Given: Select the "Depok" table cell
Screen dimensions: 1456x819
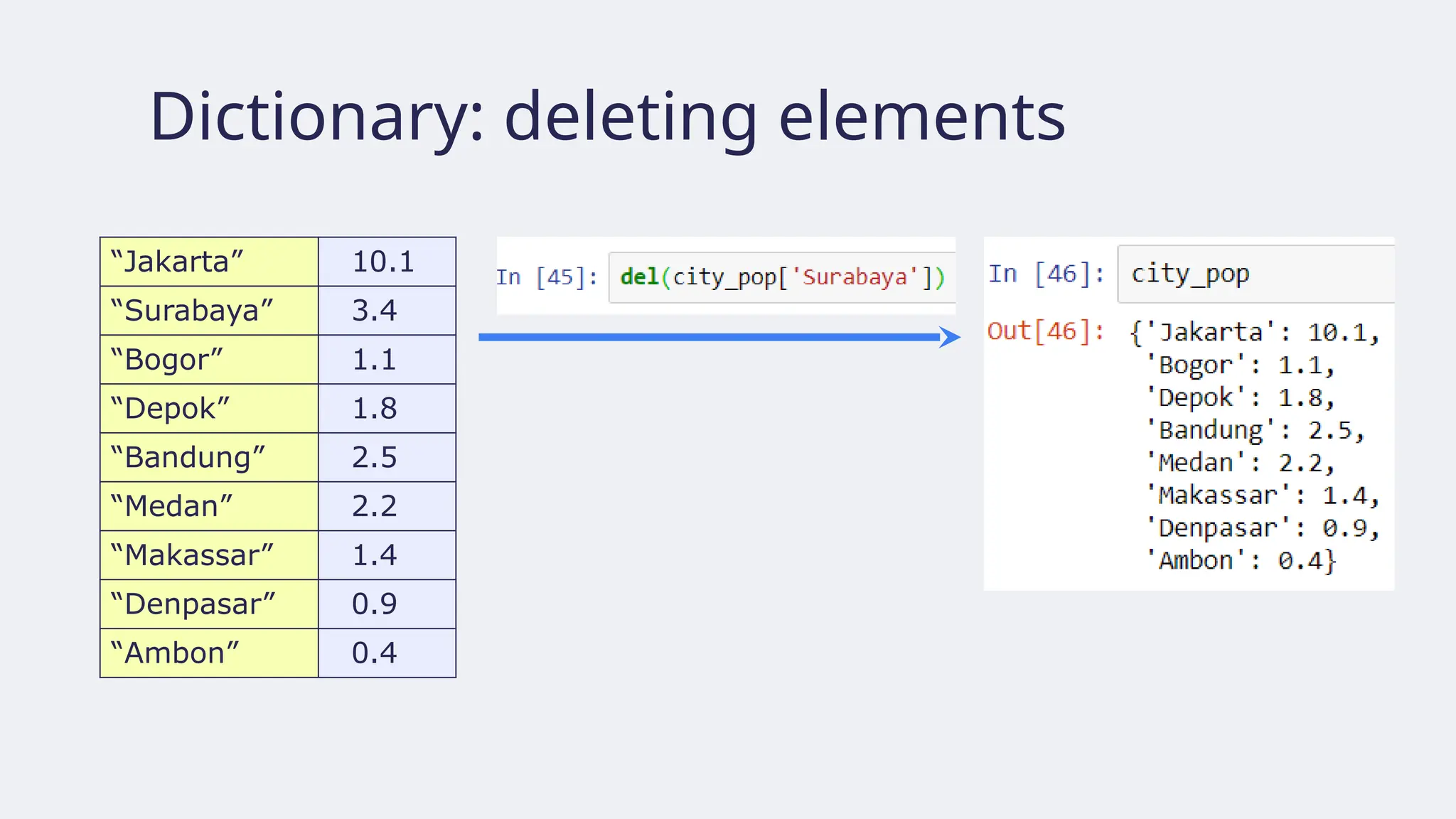Looking at the screenshot, I should (x=209, y=409).
